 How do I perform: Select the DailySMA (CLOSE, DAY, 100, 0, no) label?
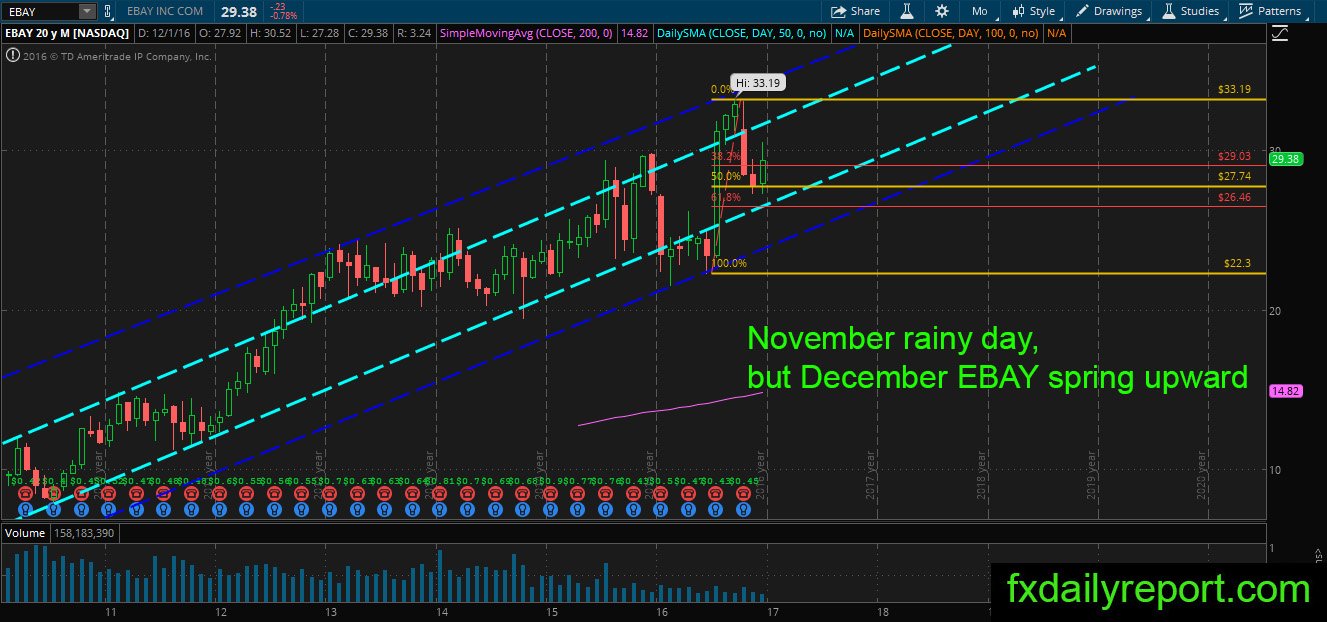coord(953,33)
